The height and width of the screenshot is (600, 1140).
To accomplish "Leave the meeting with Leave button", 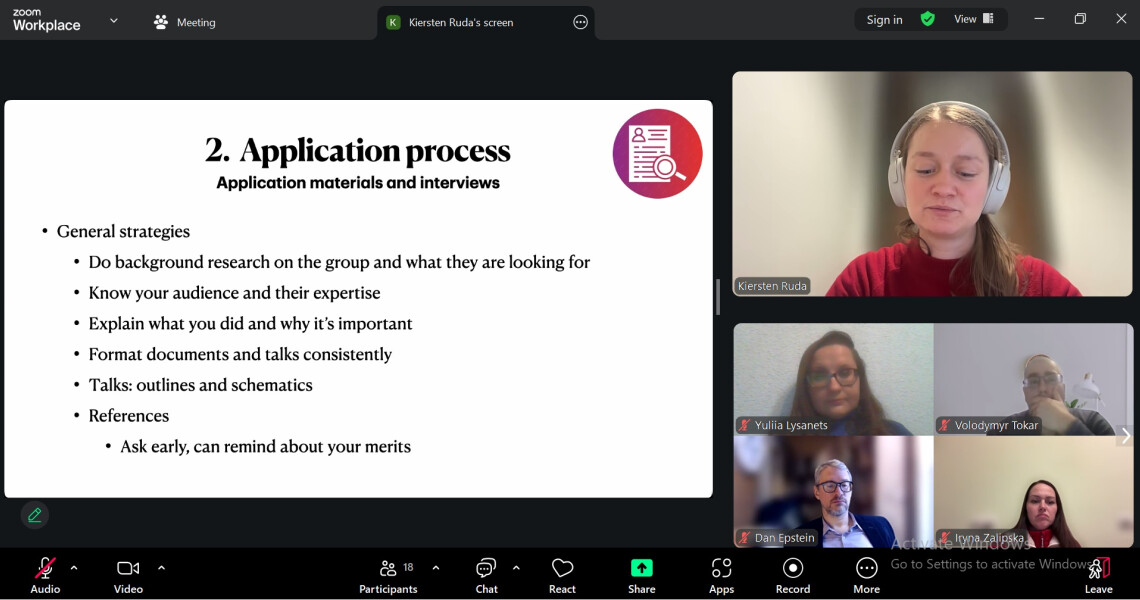I will (1098, 569).
